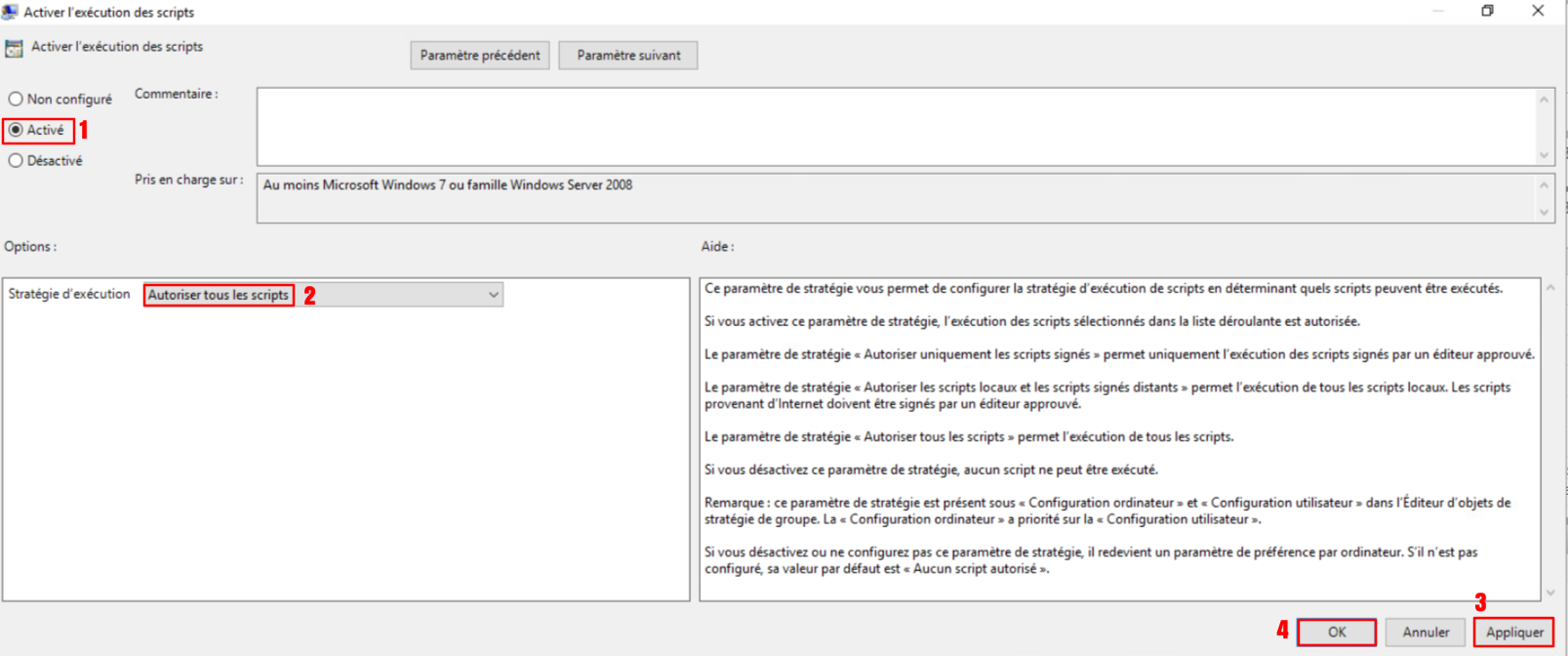Restore the window using the title bar button
The height and width of the screenshot is (656, 1568).
(x=1487, y=11)
